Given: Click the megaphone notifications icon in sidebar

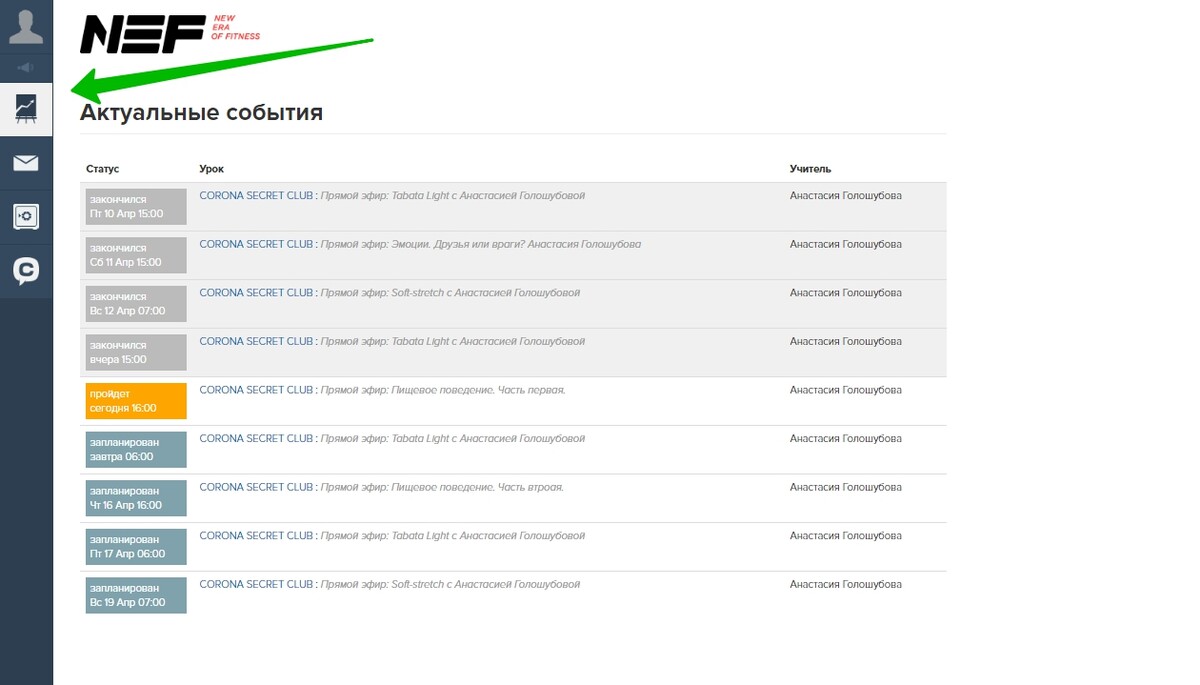Looking at the screenshot, I should pyautogui.click(x=26, y=68).
